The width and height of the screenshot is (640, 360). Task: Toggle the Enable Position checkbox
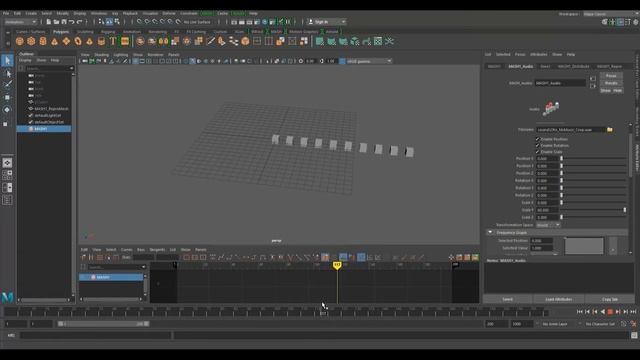(x=538, y=139)
